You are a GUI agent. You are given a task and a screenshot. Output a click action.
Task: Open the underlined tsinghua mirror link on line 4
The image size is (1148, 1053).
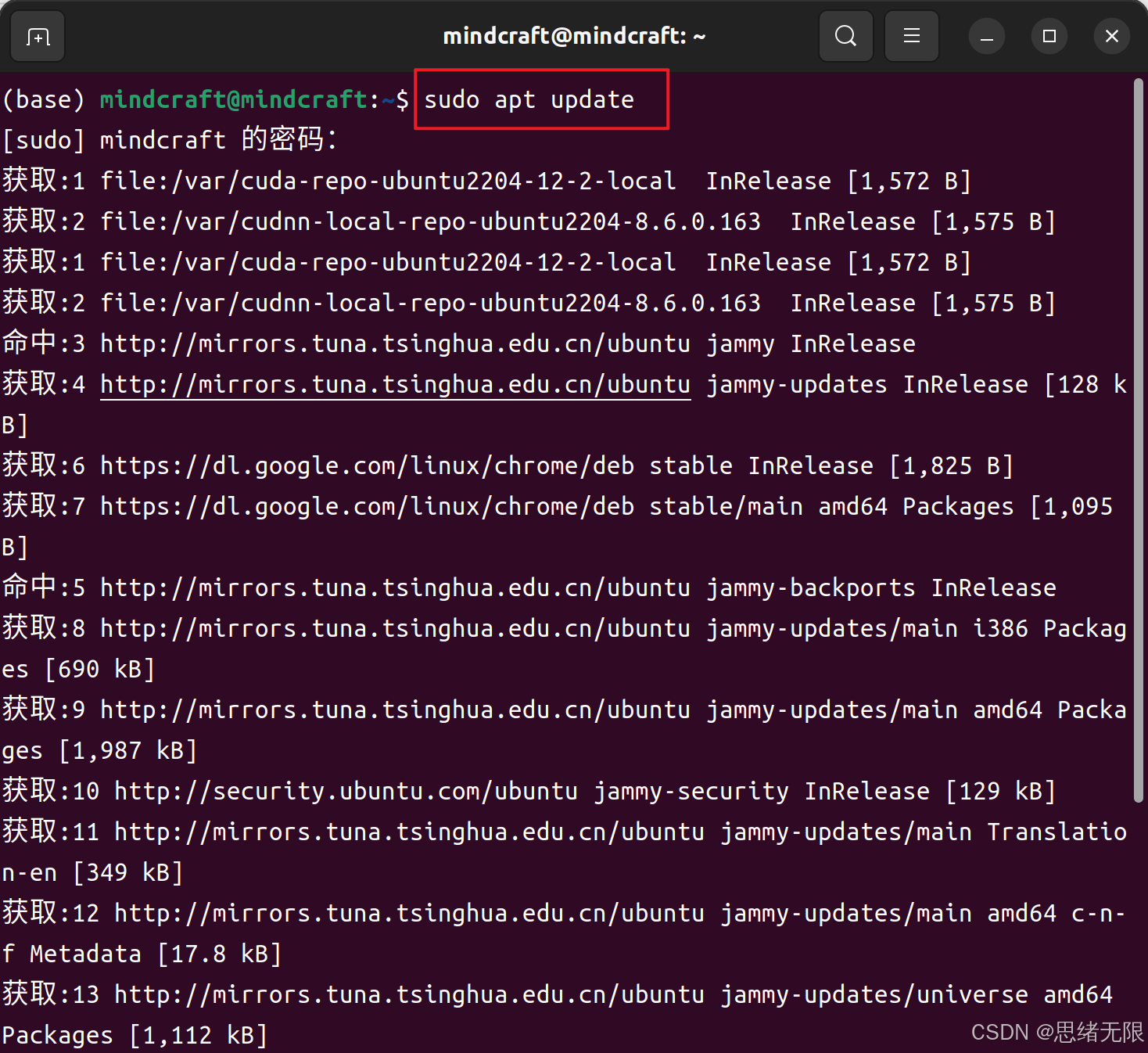pyautogui.click(x=396, y=384)
